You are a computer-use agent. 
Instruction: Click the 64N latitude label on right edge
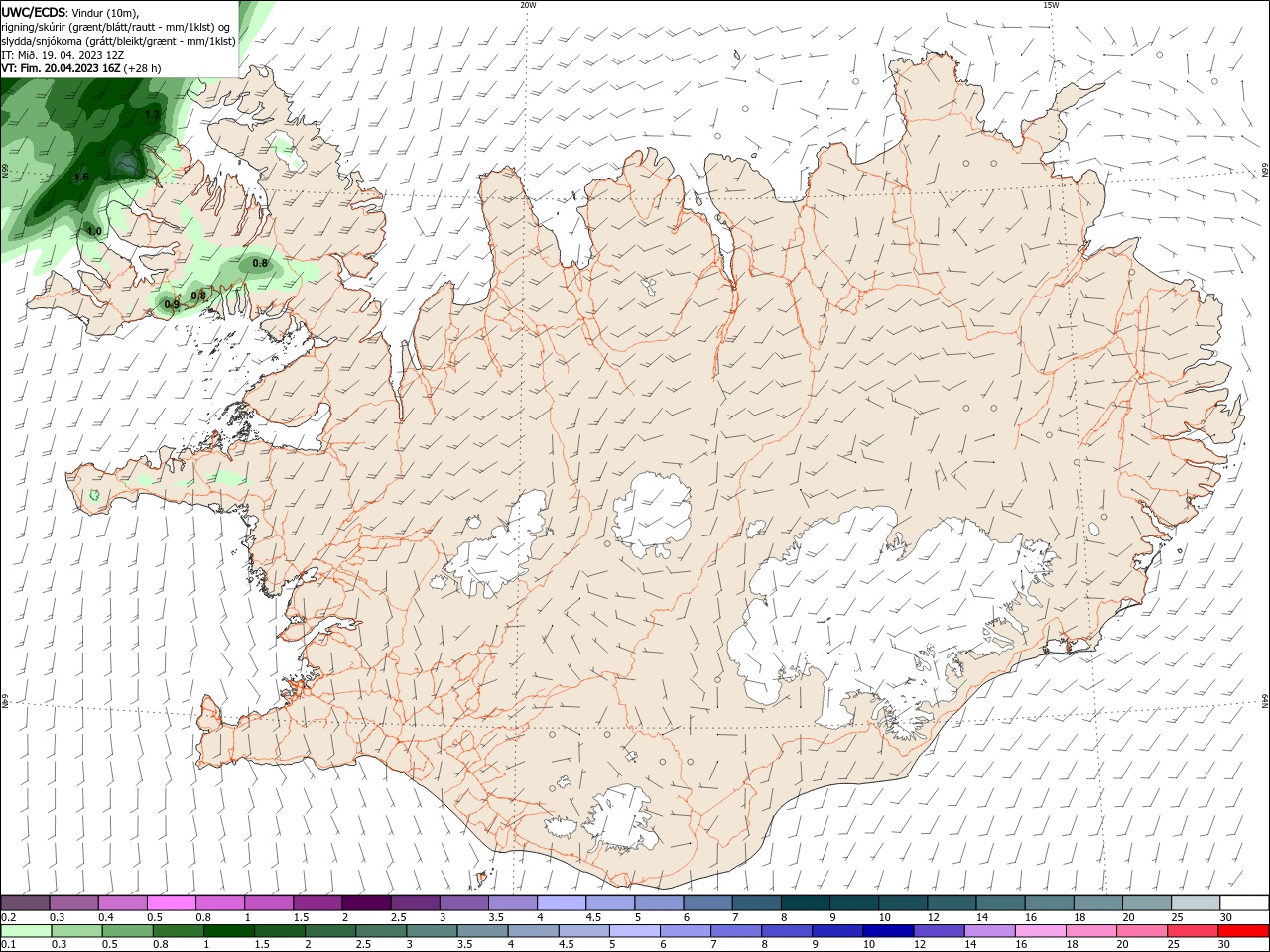click(1265, 701)
